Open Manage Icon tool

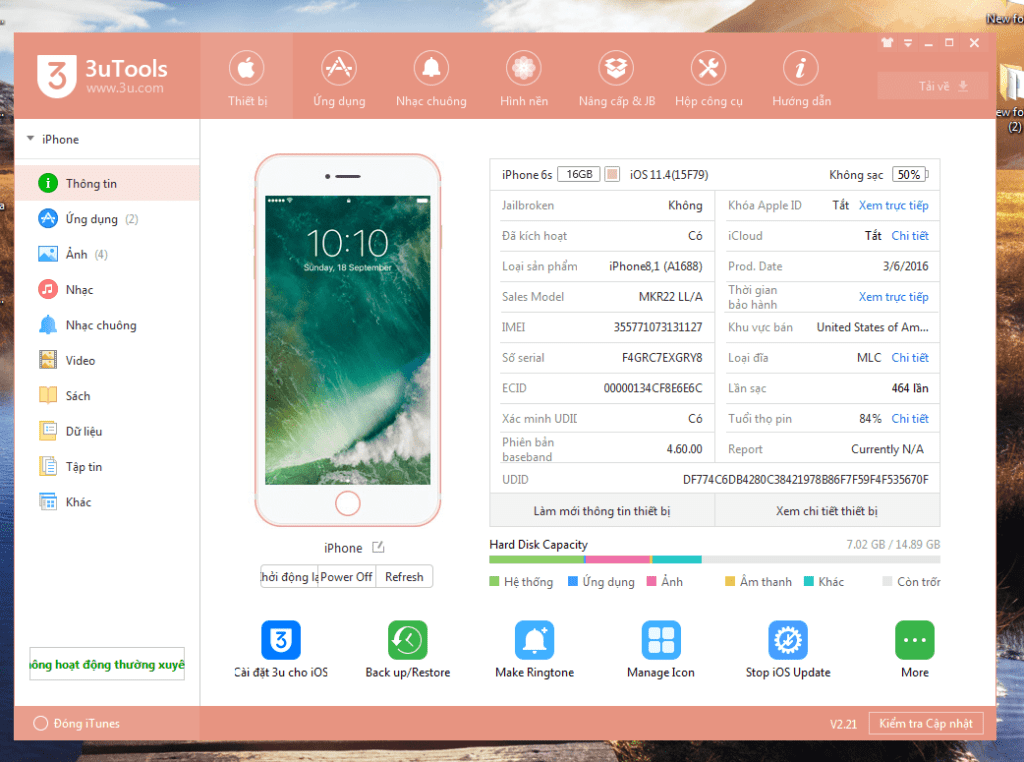661,650
